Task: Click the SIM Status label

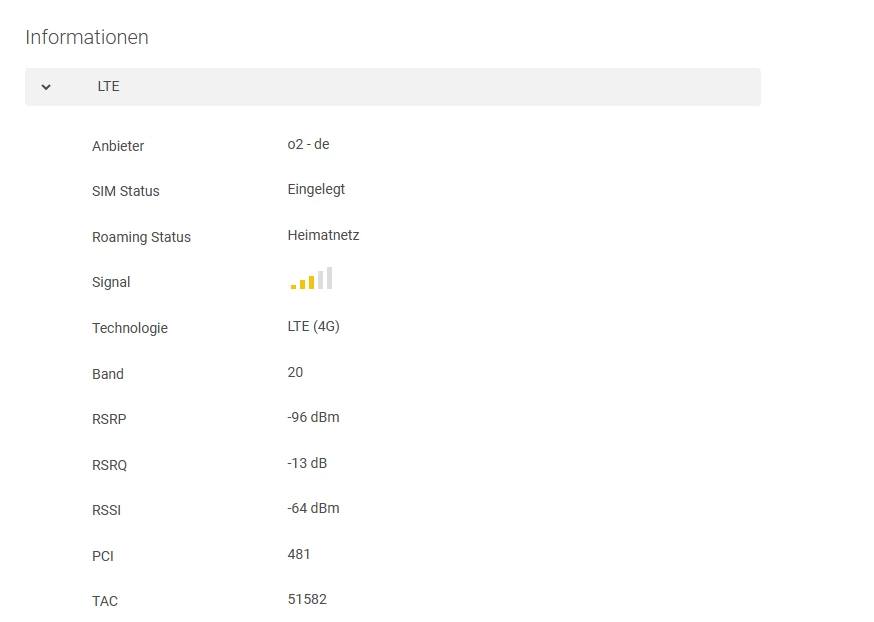Action: (126, 191)
